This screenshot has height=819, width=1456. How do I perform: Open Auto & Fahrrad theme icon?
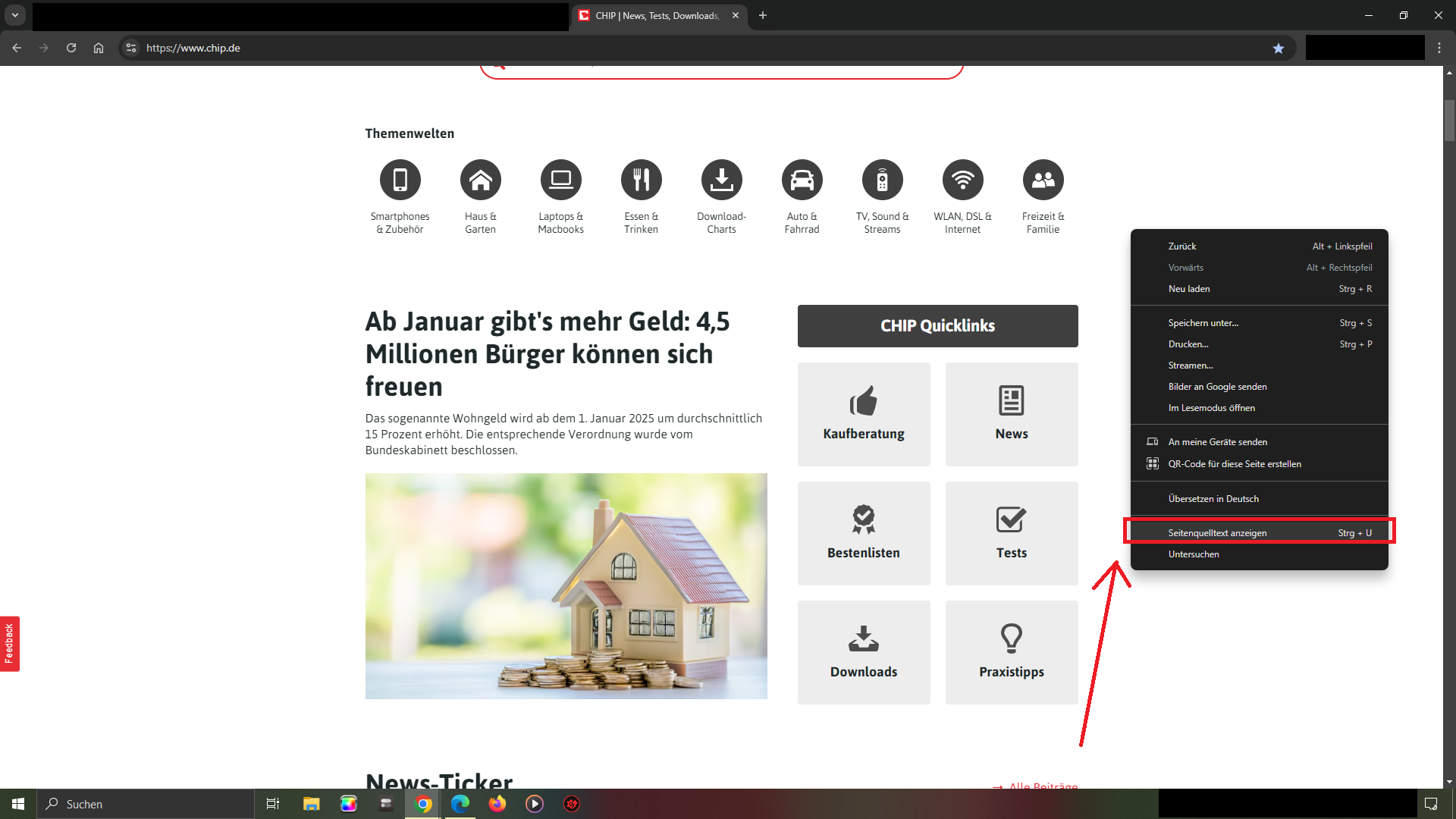[802, 180]
